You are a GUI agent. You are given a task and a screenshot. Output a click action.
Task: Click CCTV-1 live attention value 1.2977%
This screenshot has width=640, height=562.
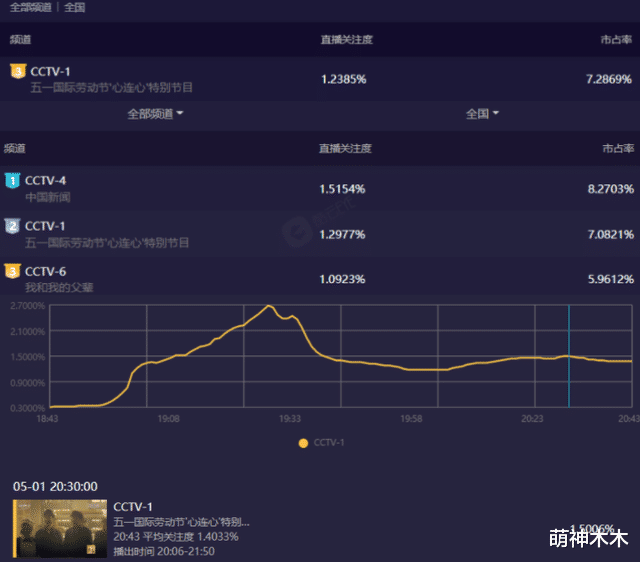(x=342, y=235)
